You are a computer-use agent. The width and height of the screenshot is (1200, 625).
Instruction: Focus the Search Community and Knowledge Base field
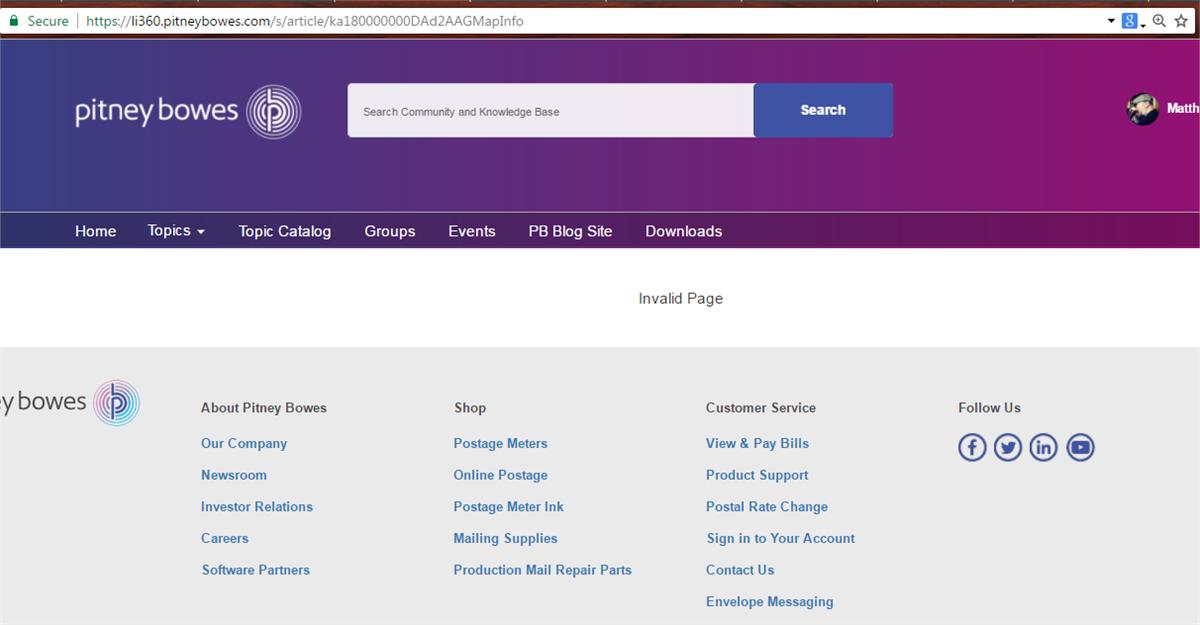point(551,110)
